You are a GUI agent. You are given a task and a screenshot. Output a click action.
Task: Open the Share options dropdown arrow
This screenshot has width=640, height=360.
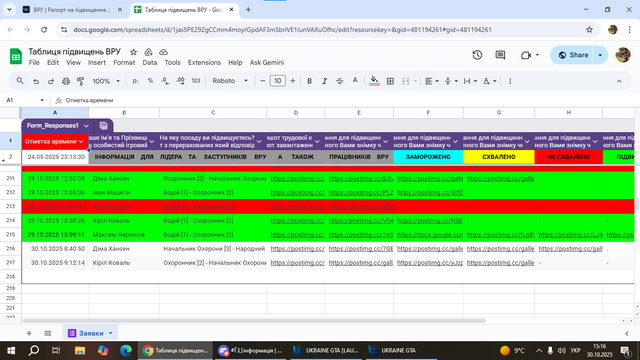[600, 55]
